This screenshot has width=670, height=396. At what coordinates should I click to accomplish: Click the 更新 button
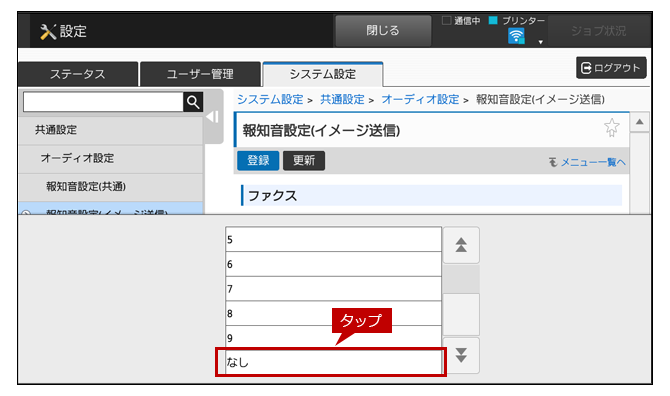coord(304,161)
